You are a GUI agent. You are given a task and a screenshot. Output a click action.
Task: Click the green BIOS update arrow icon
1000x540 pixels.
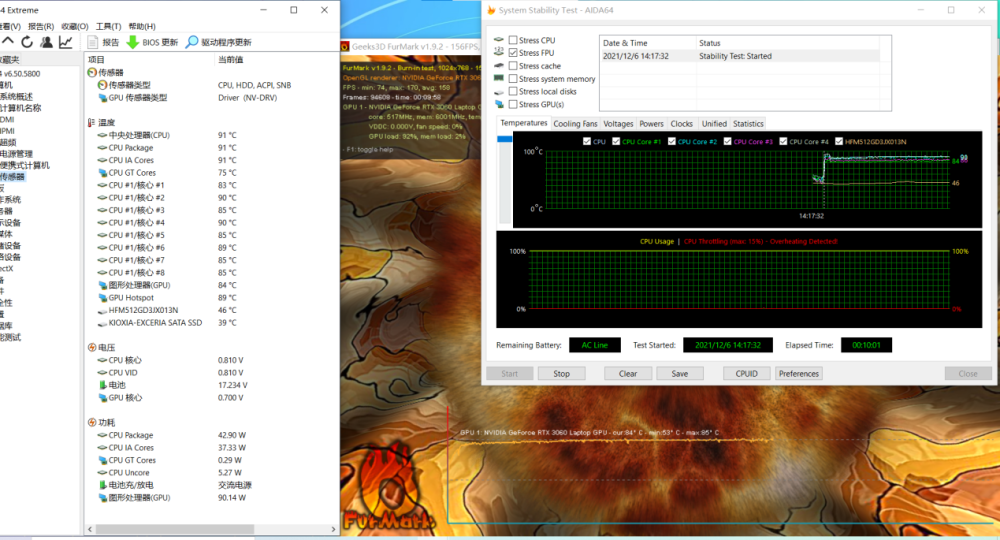coord(132,42)
